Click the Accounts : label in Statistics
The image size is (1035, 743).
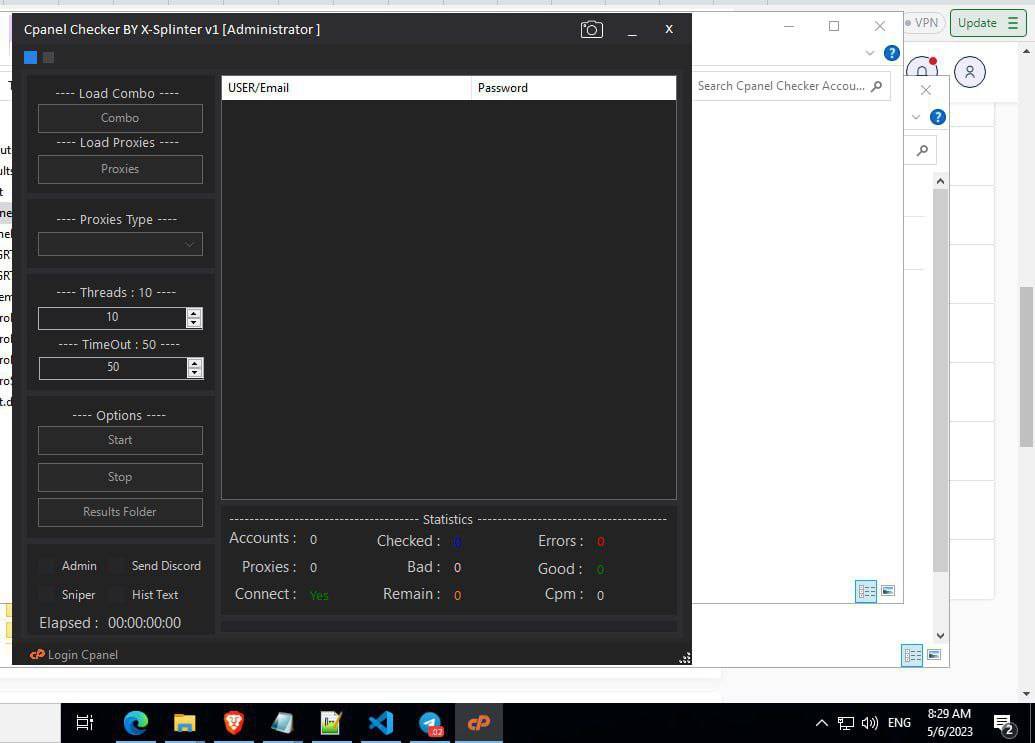(263, 538)
